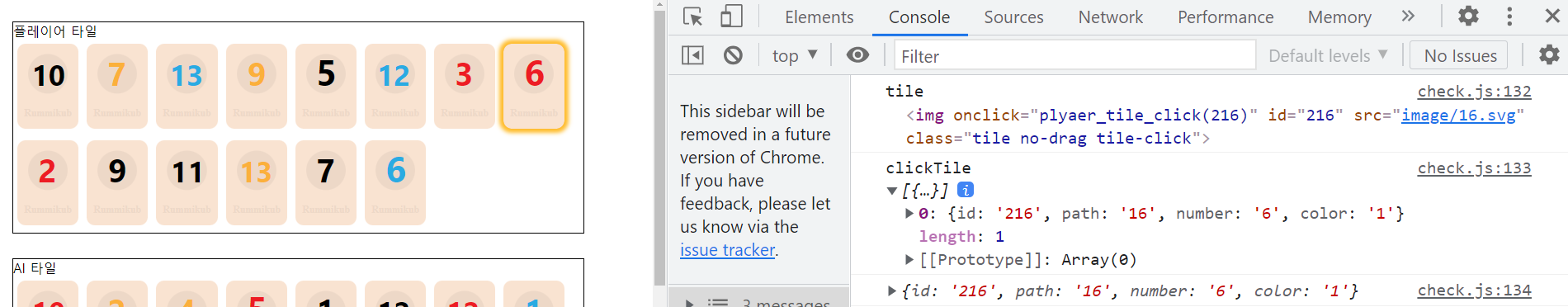This screenshot has width=1568, height=307.
Task: Click the 'clickTile' console log text
Action: 928,168
